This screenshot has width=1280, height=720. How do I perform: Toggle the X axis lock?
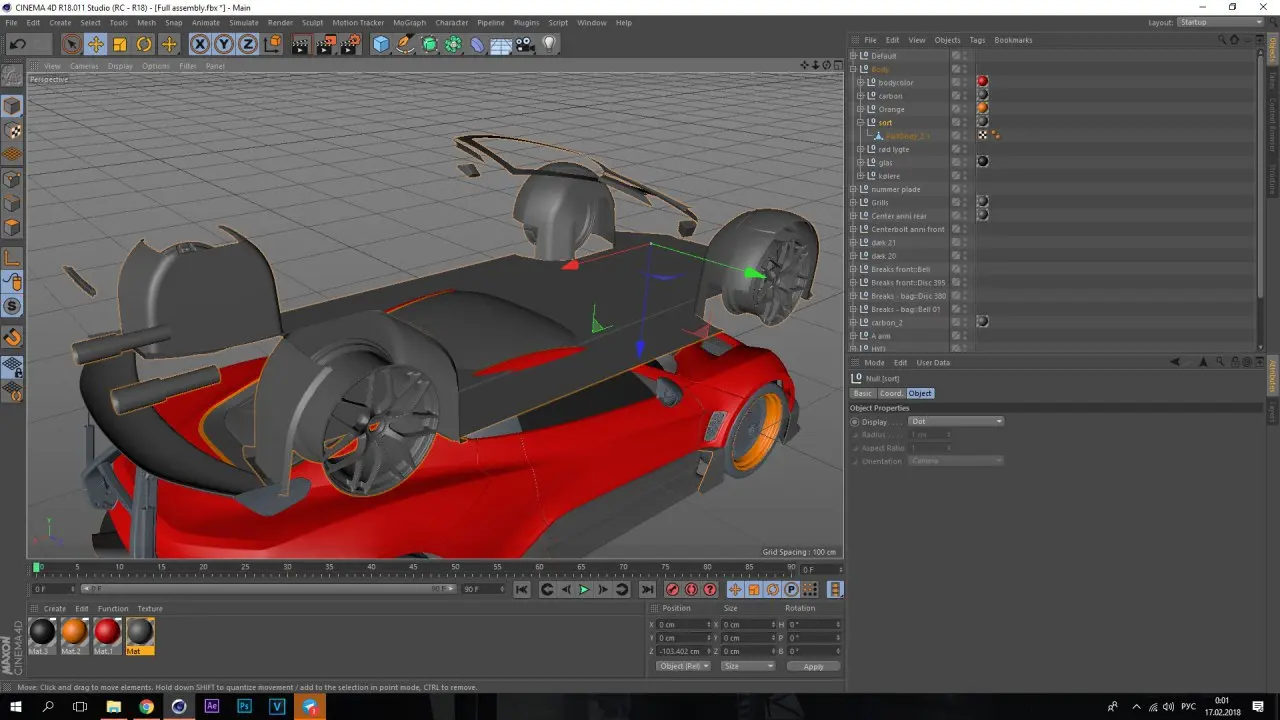(200, 44)
